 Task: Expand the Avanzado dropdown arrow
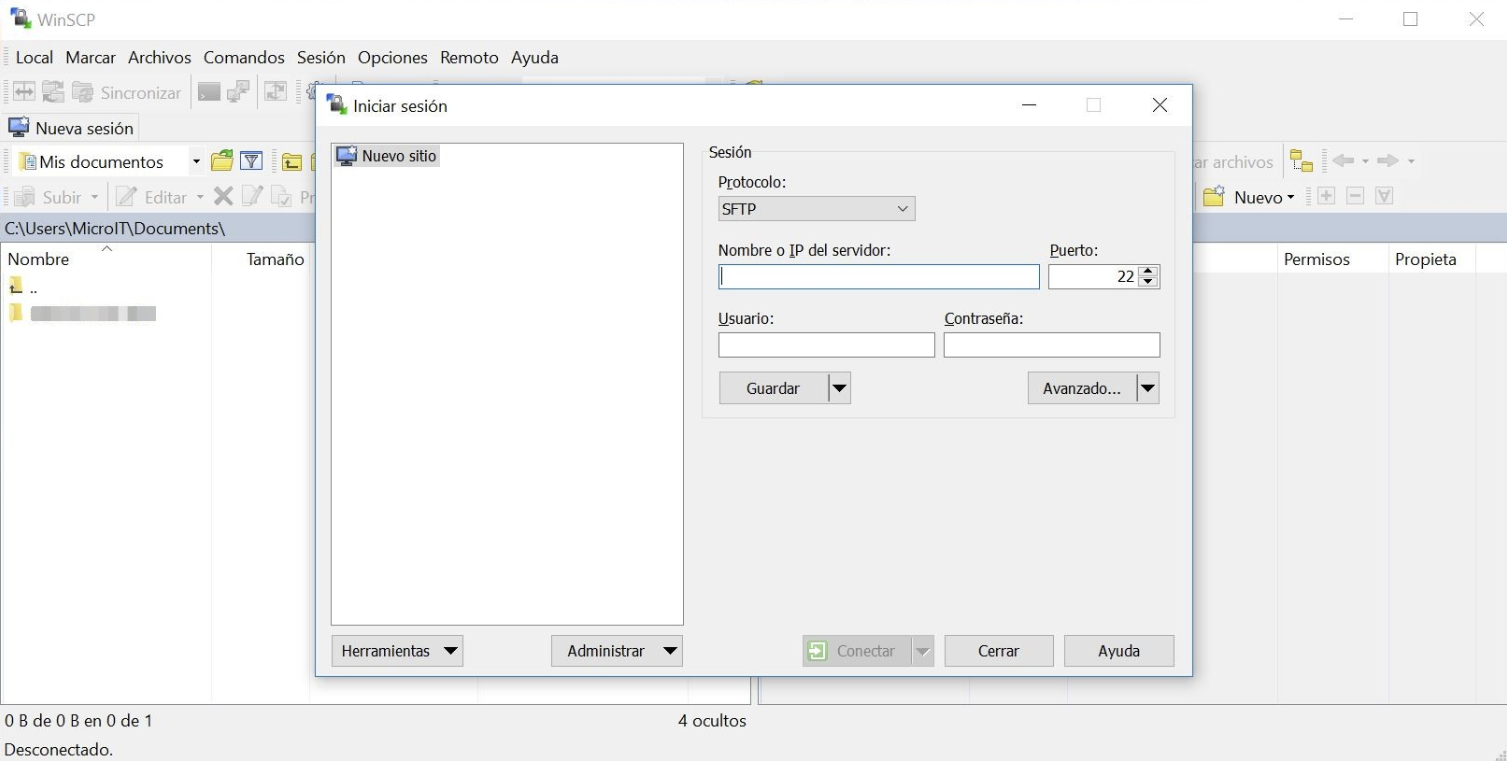[1148, 388]
